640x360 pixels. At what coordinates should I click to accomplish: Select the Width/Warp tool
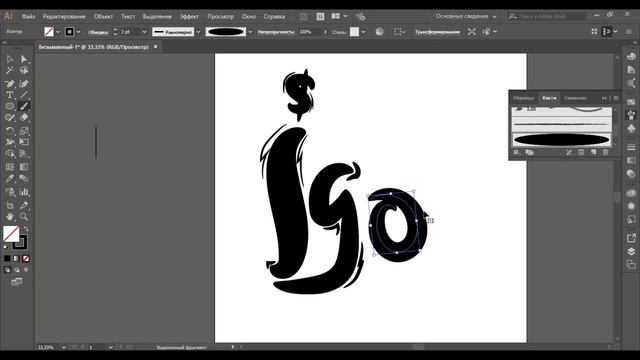click(10, 142)
